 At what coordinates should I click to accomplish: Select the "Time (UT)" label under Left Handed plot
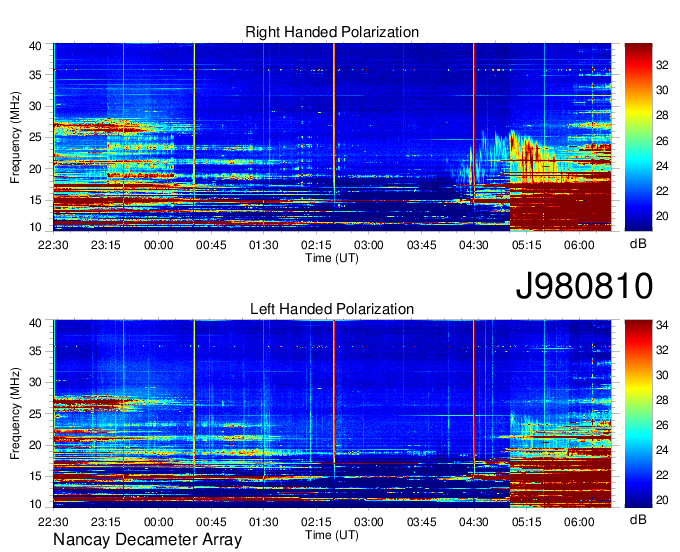click(332, 536)
